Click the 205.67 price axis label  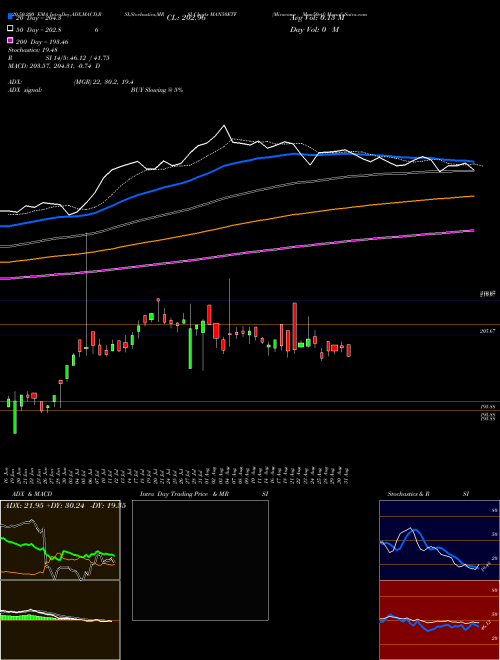click(x=488, y=331)
